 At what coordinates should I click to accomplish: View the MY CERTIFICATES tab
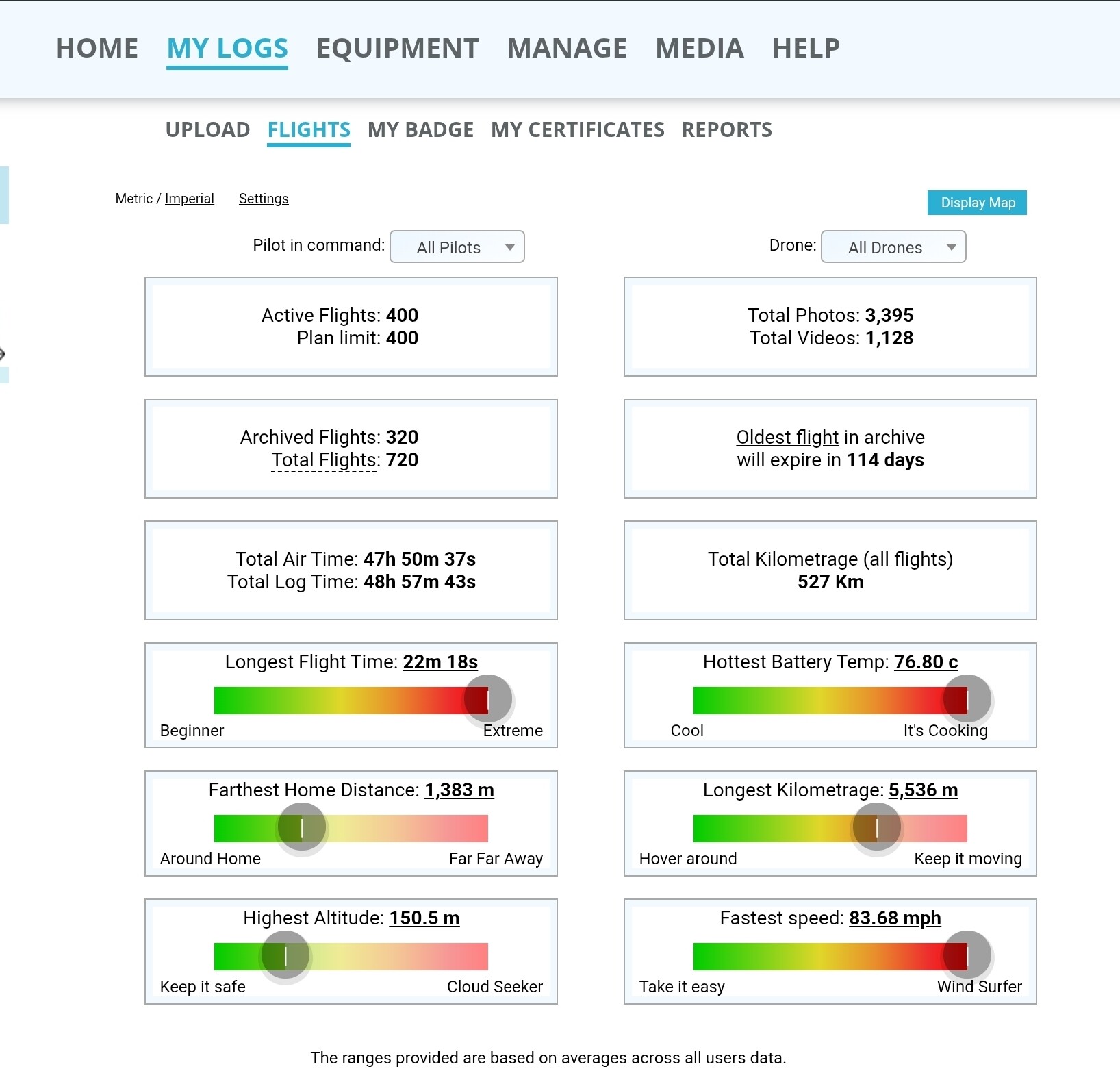click(577, 129)
